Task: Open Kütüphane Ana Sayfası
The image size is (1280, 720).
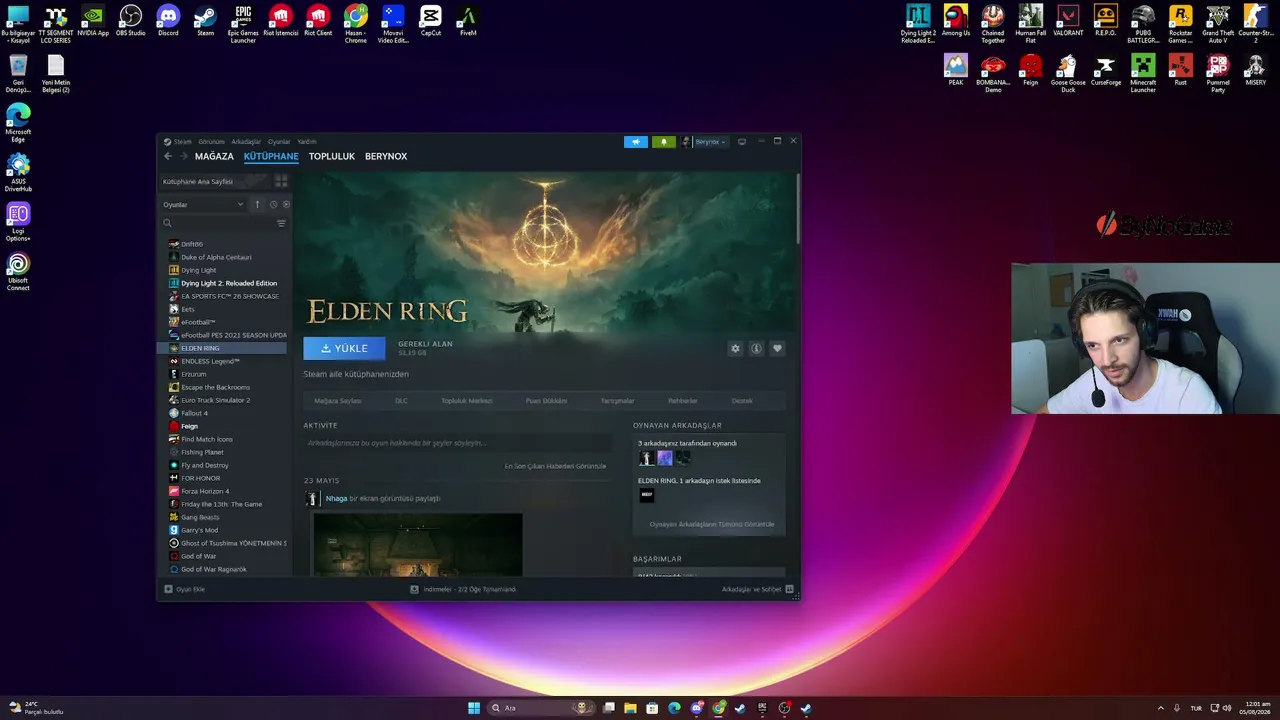Action: point(198,182)
